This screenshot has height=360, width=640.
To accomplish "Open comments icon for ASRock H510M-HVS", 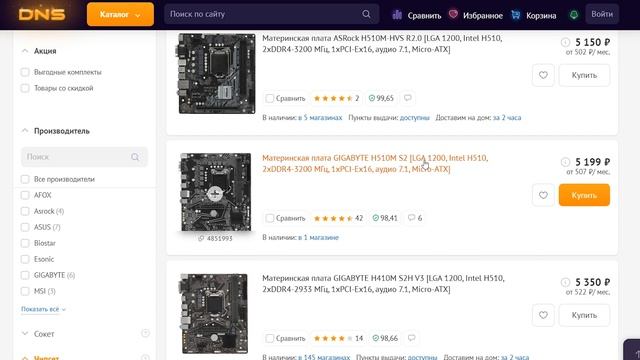I will [x=407, y=98].
